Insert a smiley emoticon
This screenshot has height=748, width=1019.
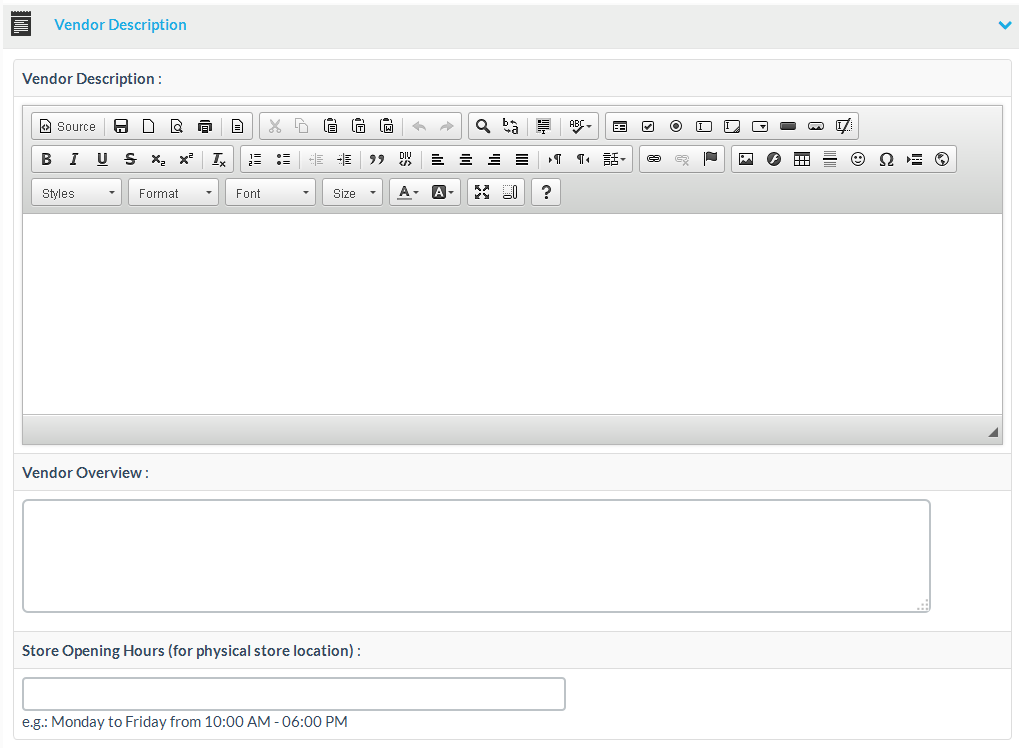tap(858, 160)
